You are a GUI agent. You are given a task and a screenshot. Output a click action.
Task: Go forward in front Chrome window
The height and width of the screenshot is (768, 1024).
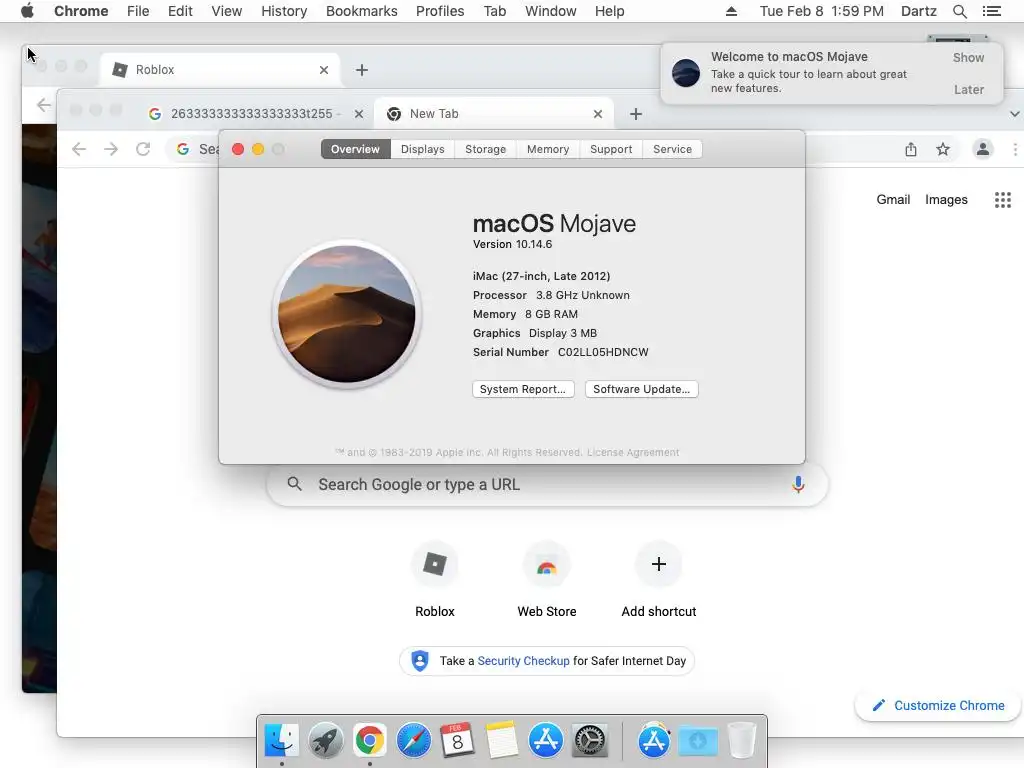point(111,150)
